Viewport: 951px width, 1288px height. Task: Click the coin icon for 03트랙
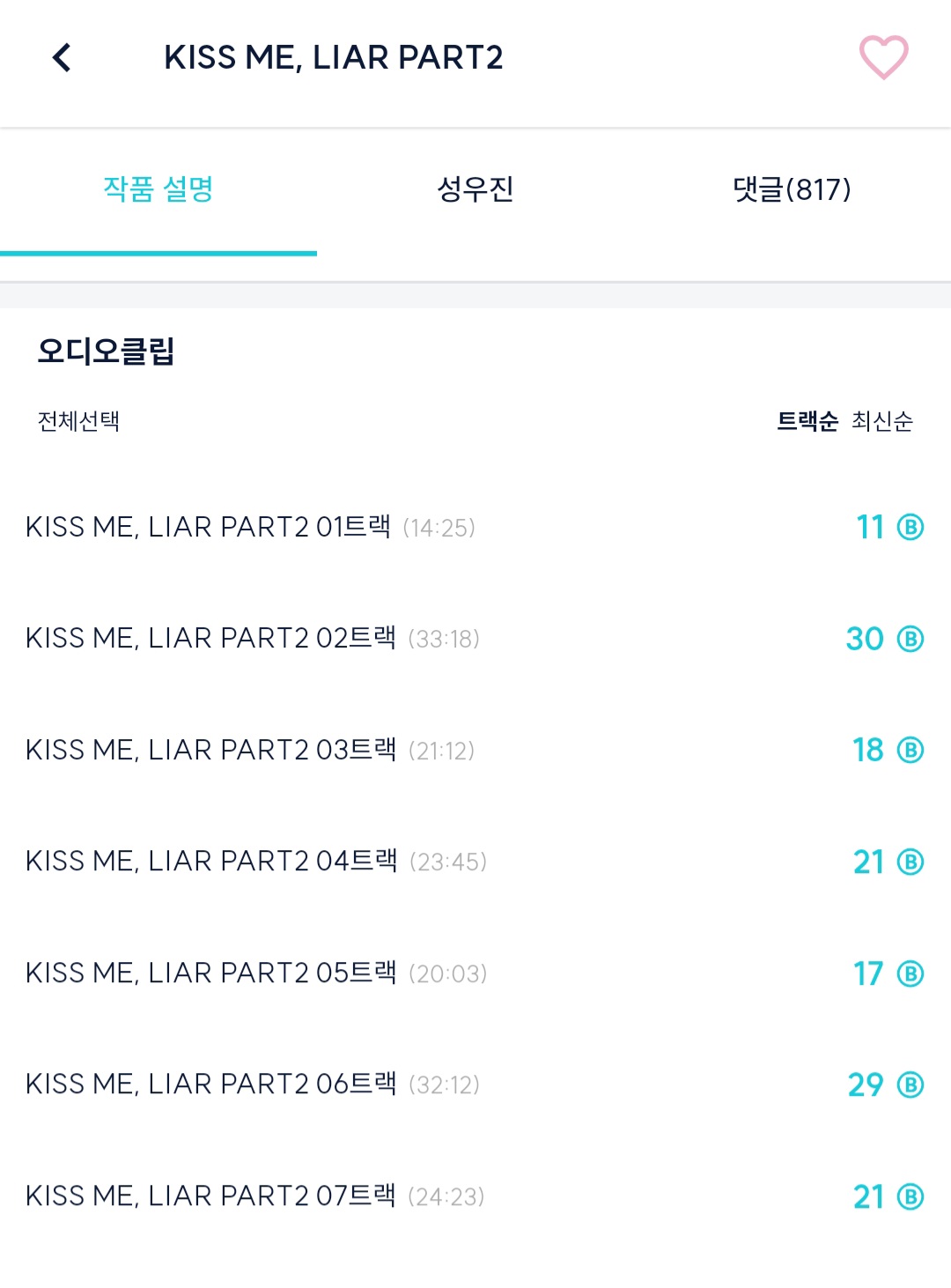point(910,751)
